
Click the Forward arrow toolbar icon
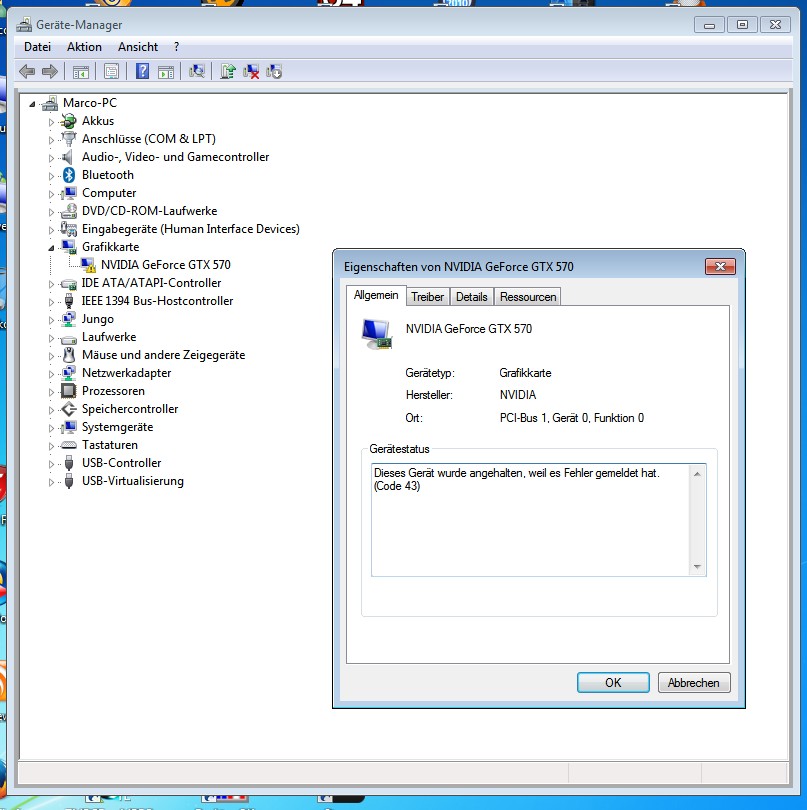[x=50, y=71]
